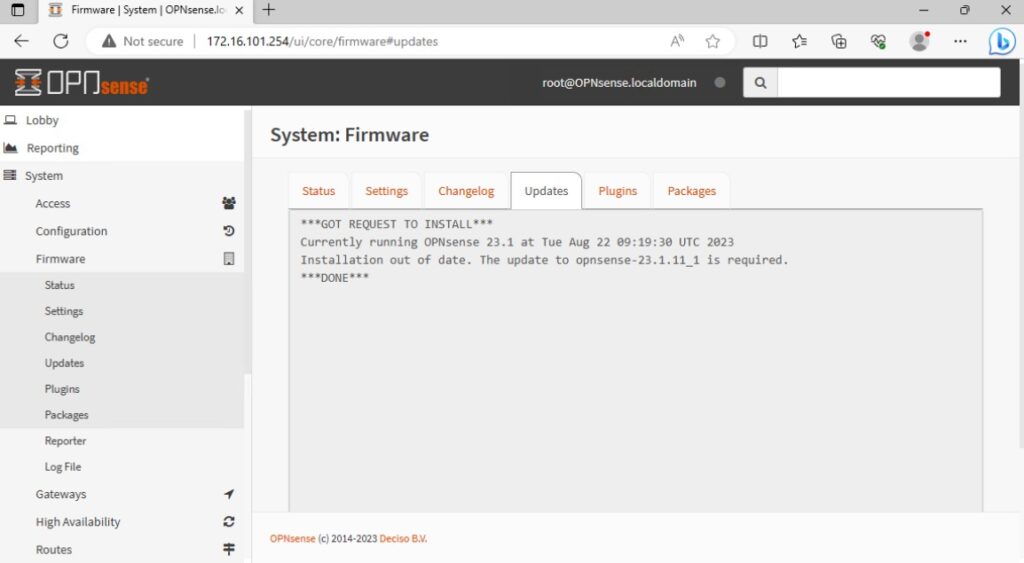Screen dimensions: 1024x563
Task: Switch to the Changelog tab
Action: (x=466, y=191)
